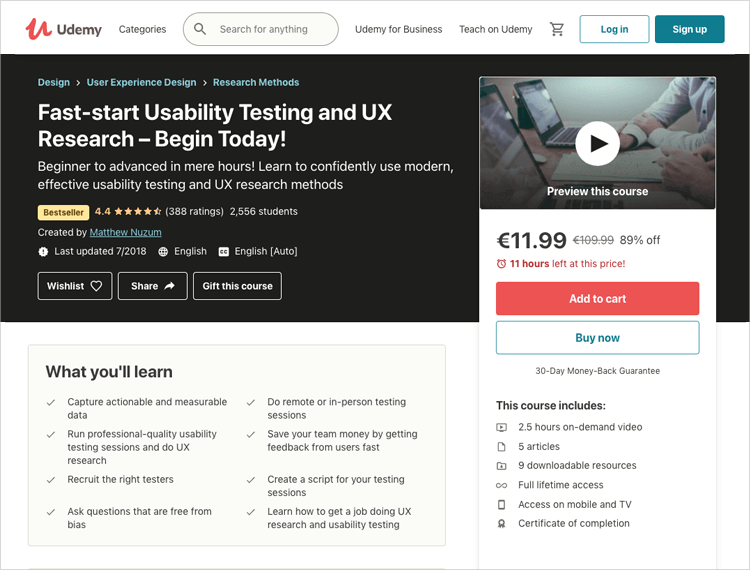Open Udemy for Business

point(398,29)
